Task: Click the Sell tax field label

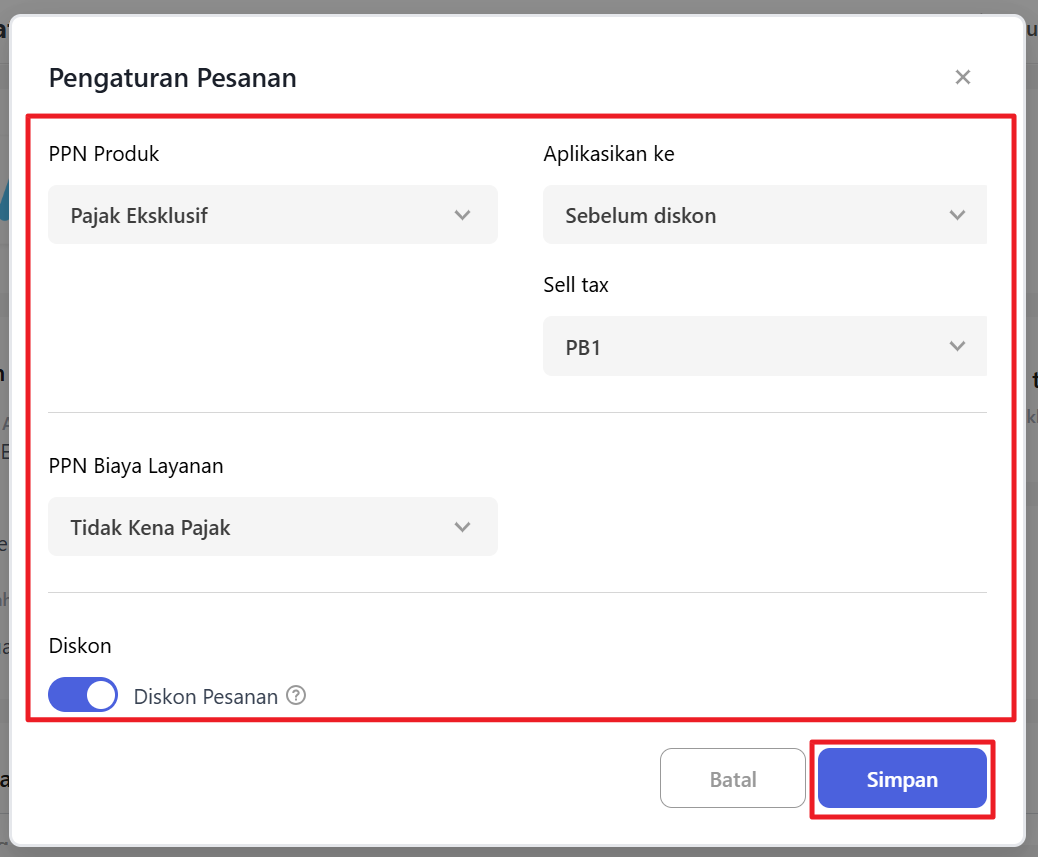Action: 576,285
